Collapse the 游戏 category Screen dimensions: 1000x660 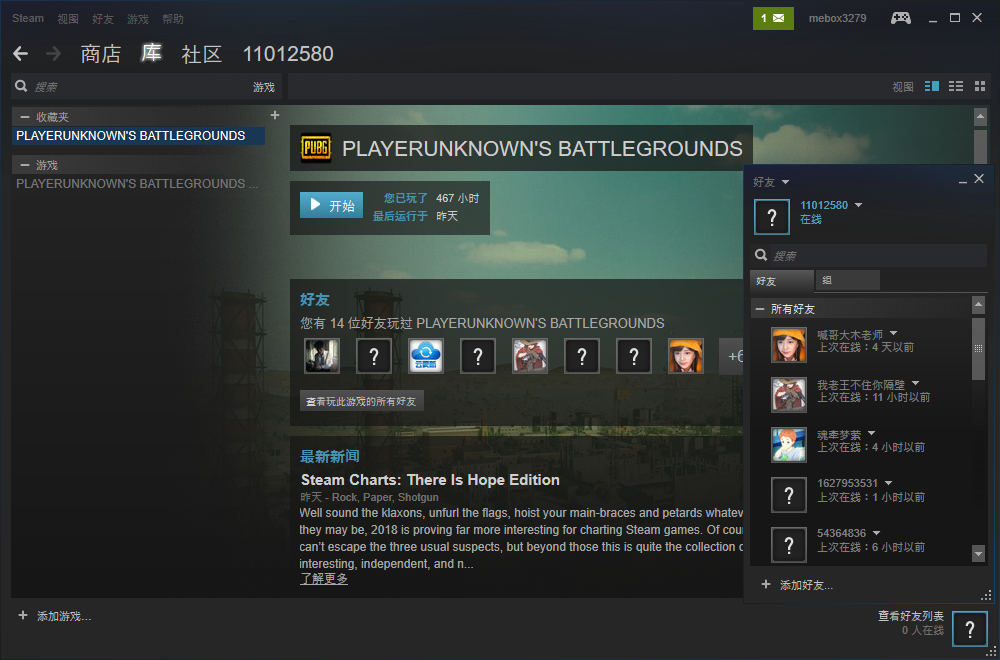pyautogui.click(x=25, y=165)
